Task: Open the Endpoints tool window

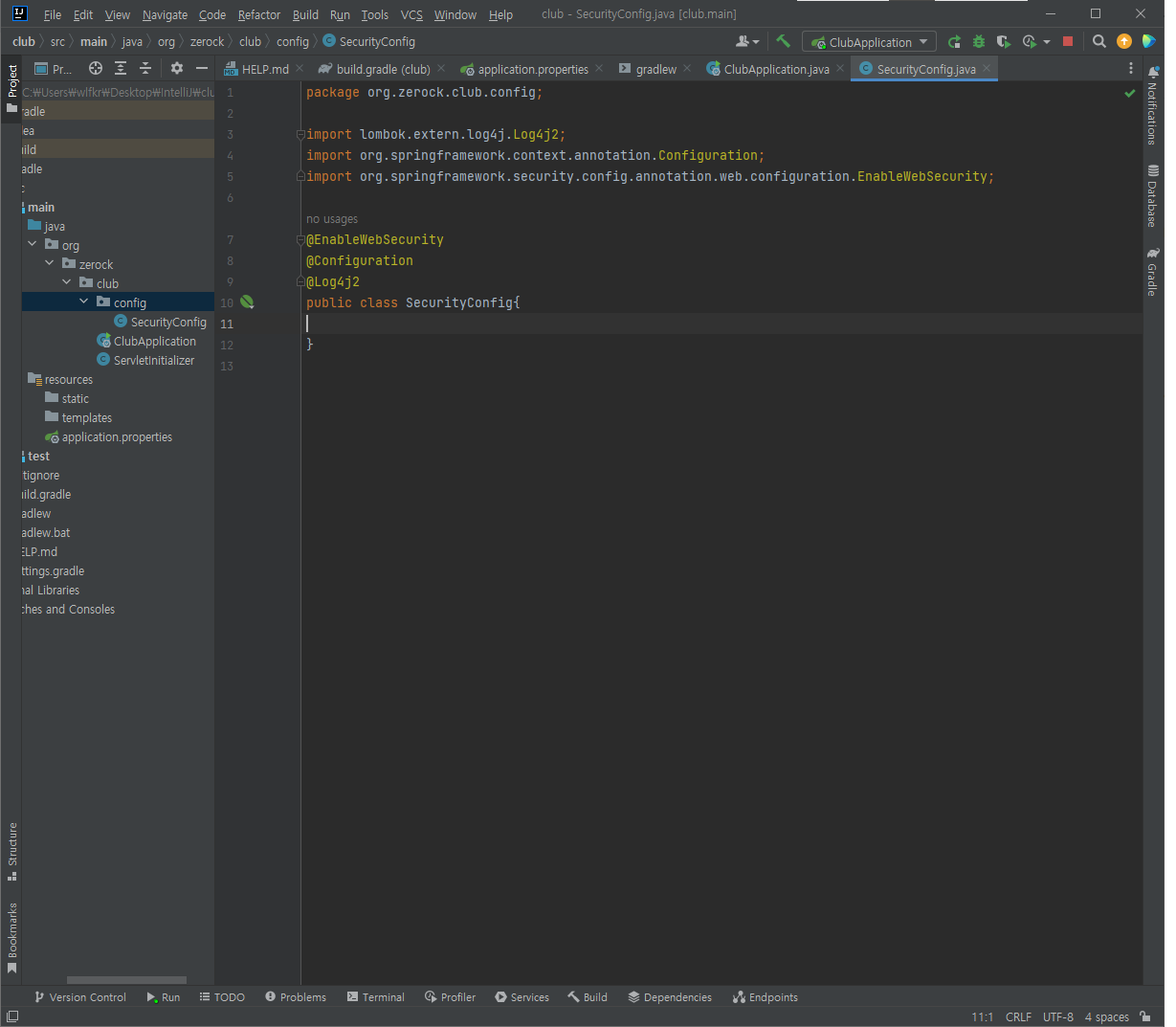Action: (x=766, y=997)
